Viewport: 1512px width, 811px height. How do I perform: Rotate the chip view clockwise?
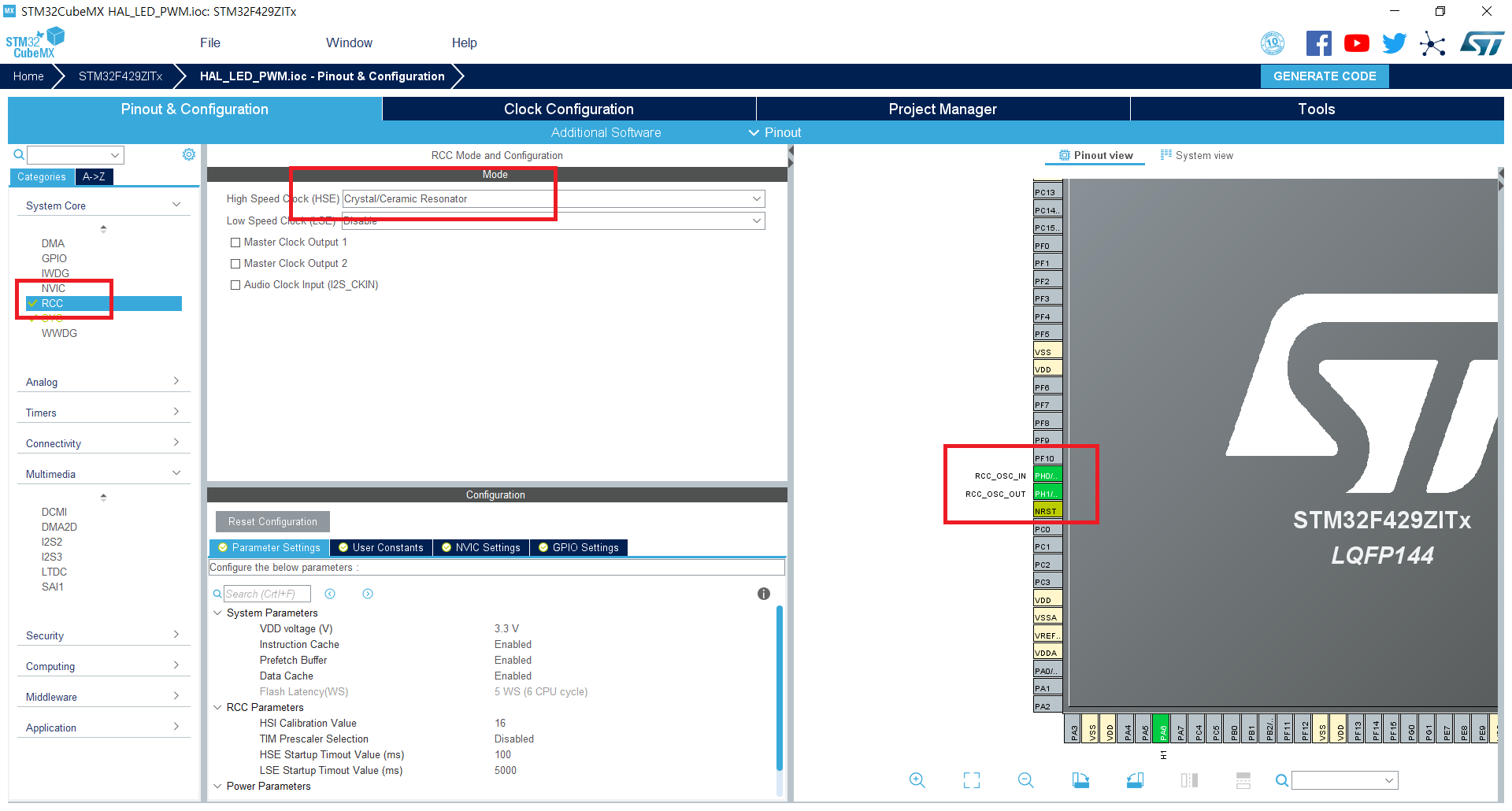(x=1080, y=780)
